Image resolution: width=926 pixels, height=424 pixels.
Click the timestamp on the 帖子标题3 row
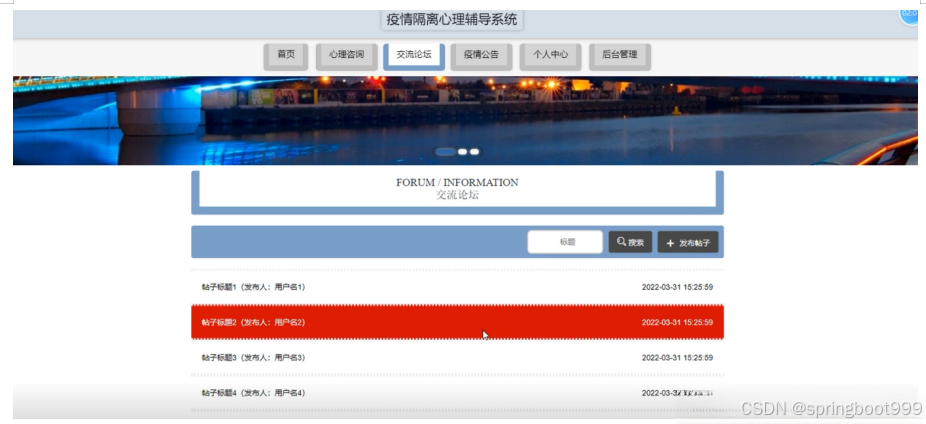677,357
